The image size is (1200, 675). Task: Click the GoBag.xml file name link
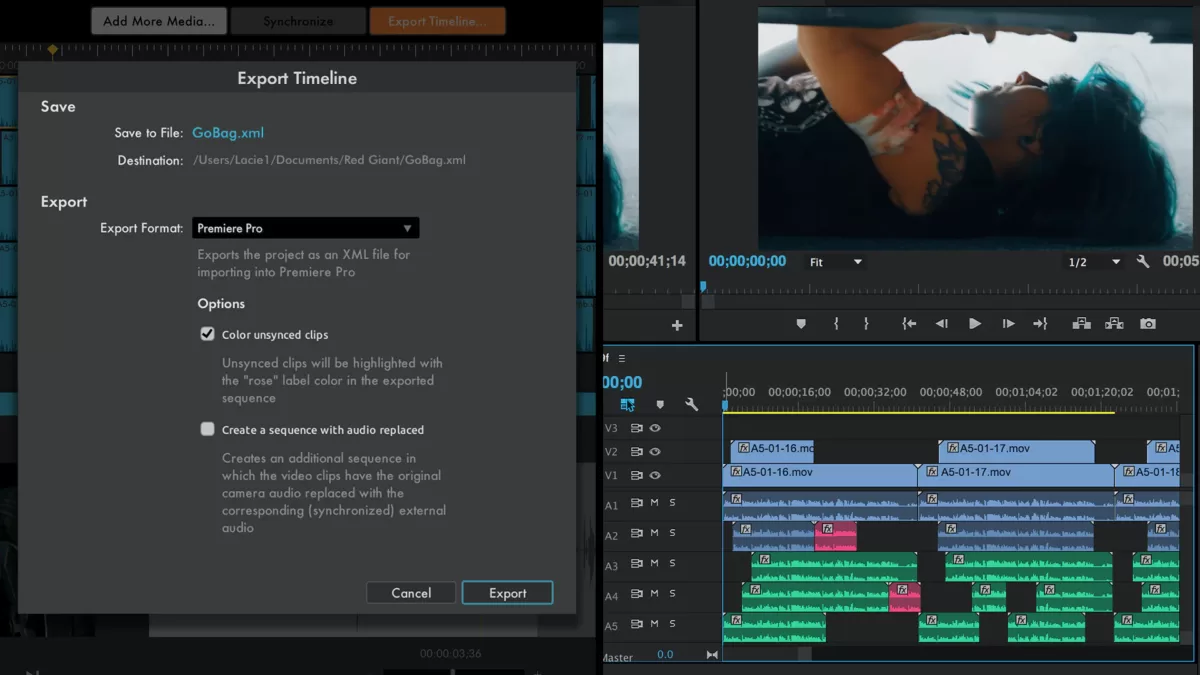(x=228, y=133)
